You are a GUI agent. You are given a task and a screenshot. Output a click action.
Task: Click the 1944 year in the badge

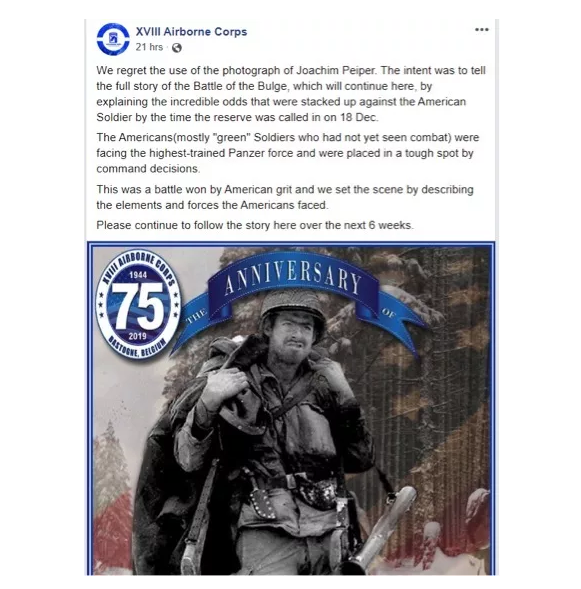tap(137, 275)
